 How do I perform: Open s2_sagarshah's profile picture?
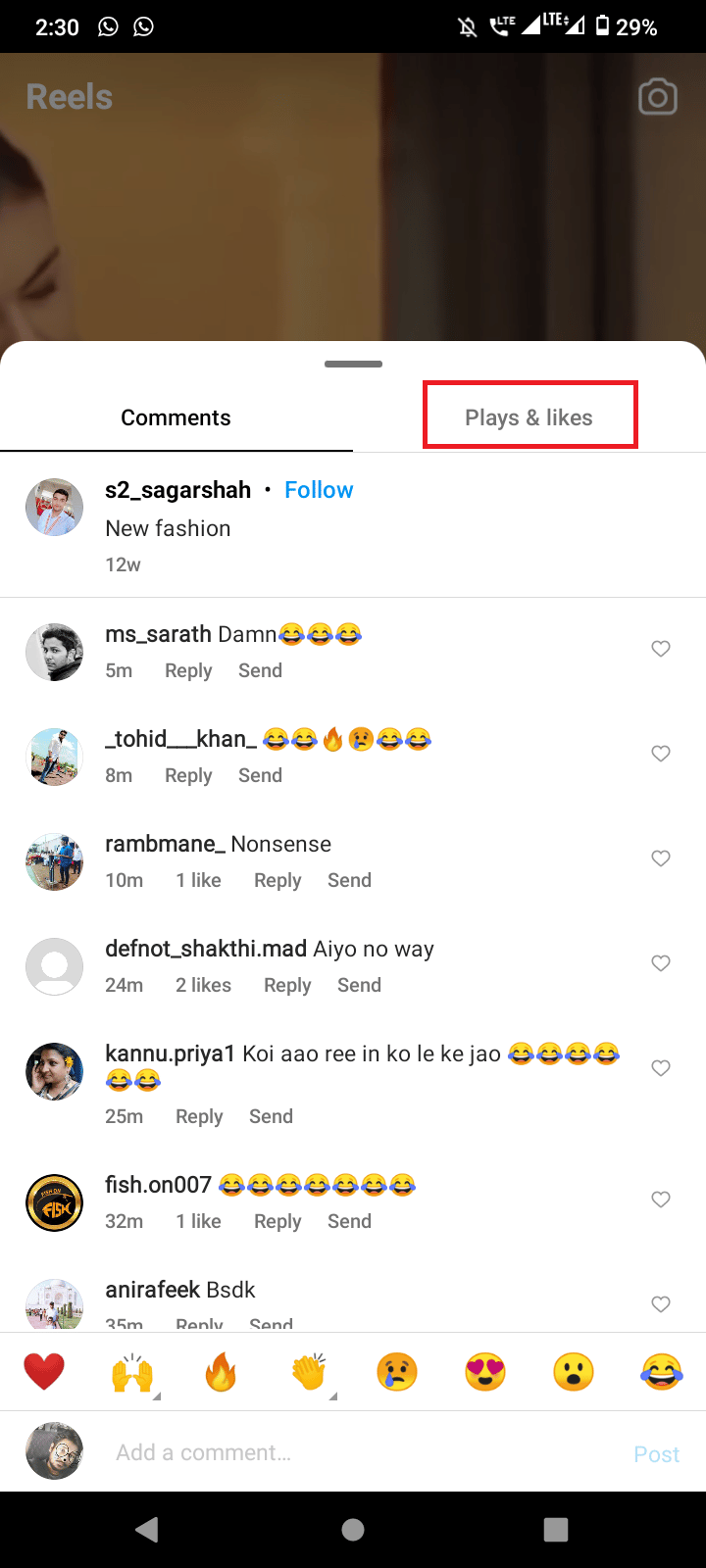click(54, 508)
